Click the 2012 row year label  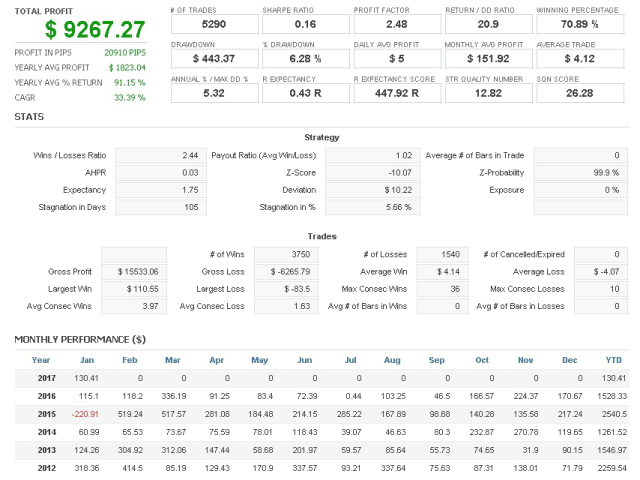tap(47, 468)
